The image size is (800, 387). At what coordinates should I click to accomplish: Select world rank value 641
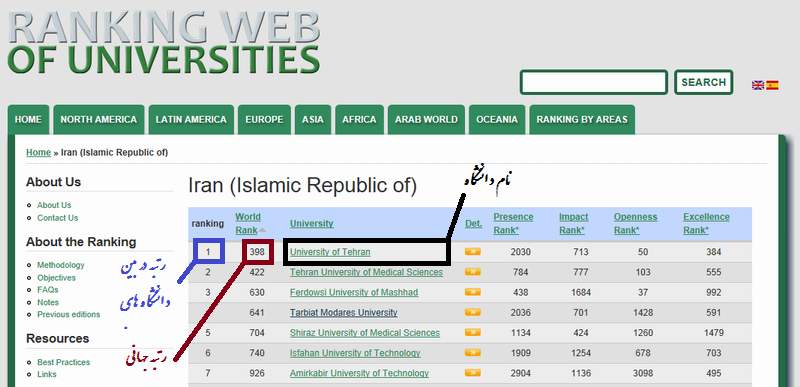coord(257,313)
